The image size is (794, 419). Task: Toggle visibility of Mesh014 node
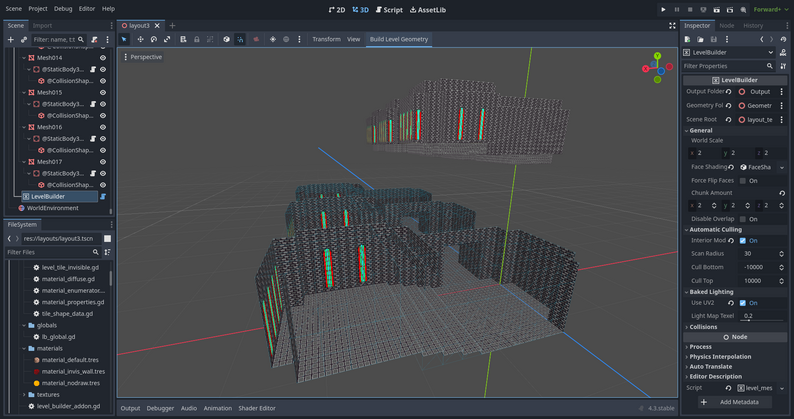(x=103, y=58)
